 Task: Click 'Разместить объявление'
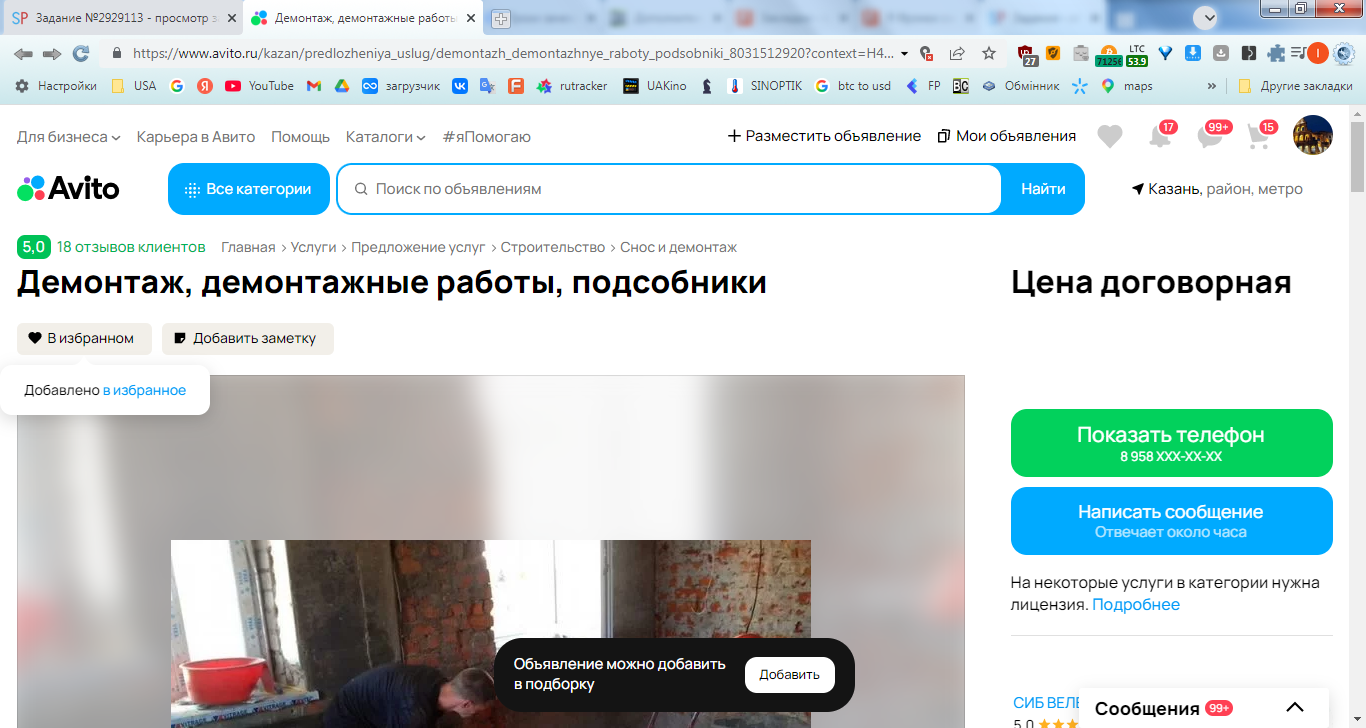point(824,136)
